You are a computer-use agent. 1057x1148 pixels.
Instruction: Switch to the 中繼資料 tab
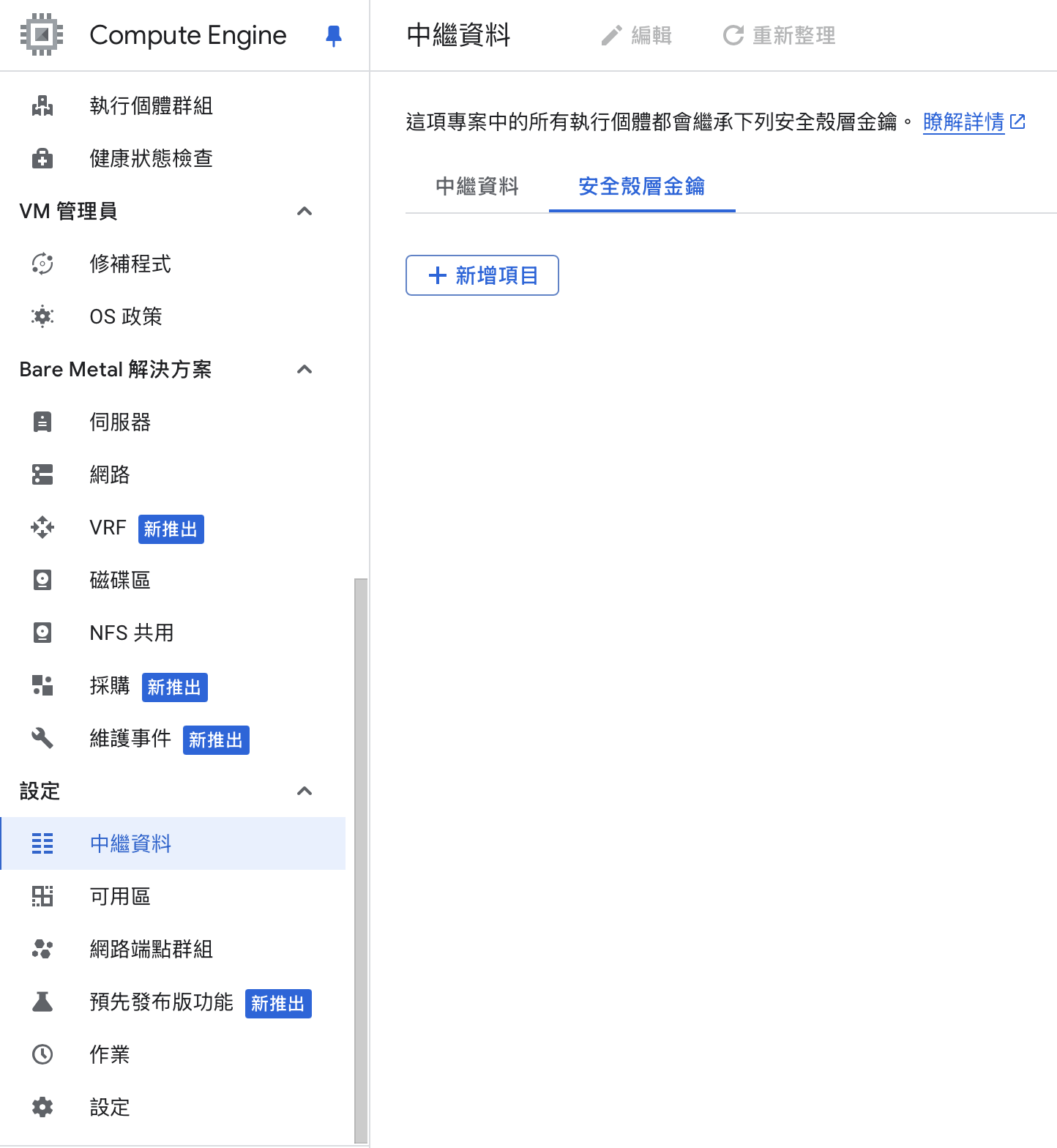click(x=477, y=187)
